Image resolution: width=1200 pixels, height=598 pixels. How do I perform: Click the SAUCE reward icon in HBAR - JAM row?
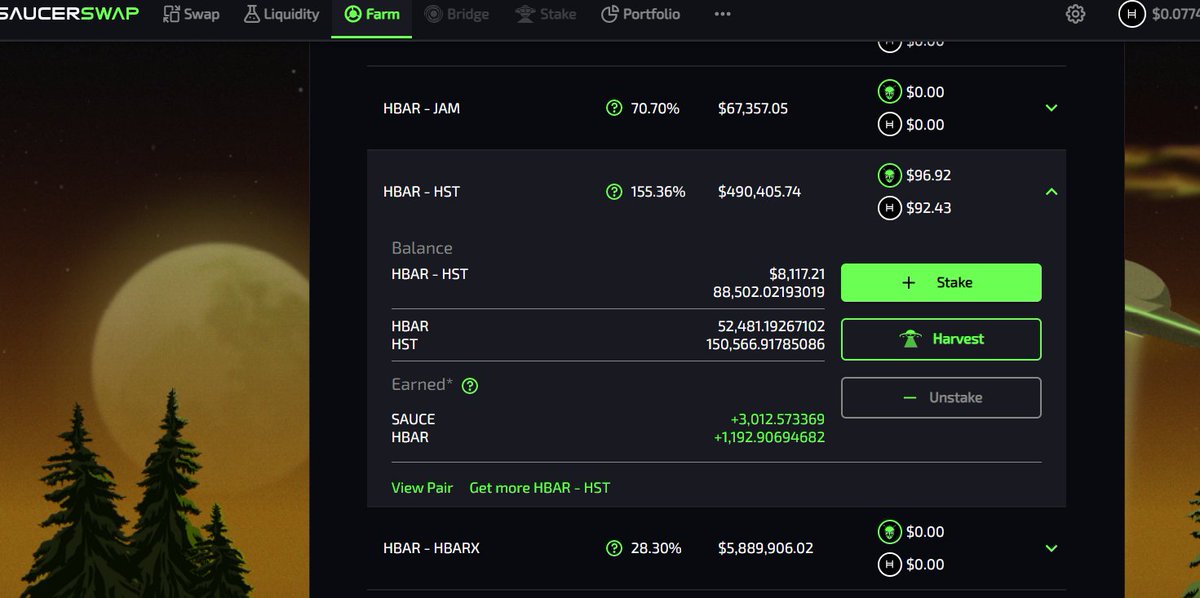(x=888, y=92)
